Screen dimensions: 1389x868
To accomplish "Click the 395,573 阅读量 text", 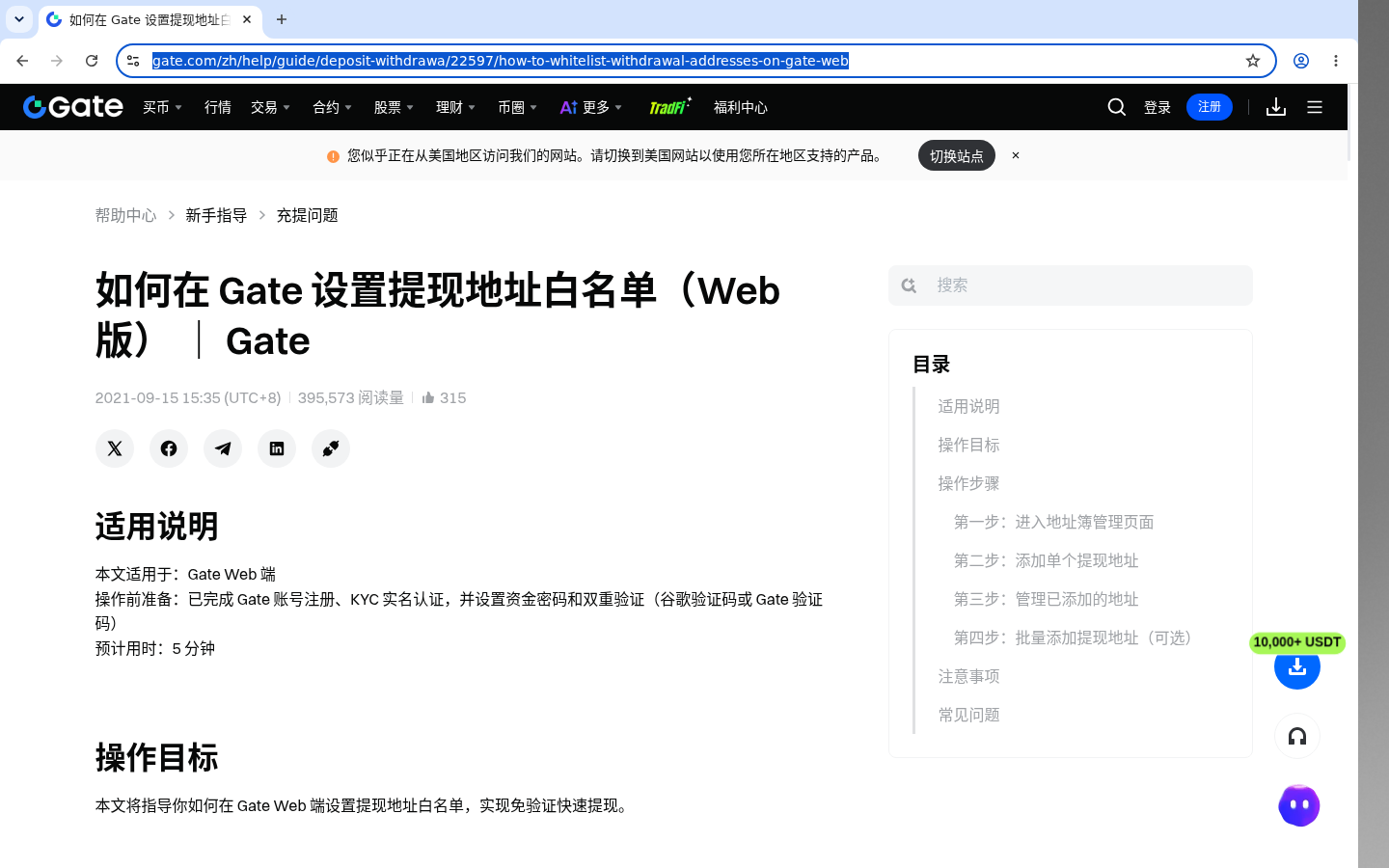I will (x=351, y=397).
